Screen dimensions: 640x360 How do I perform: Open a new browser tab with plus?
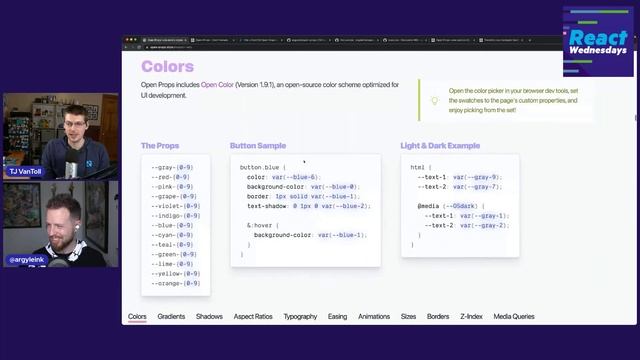530,40
